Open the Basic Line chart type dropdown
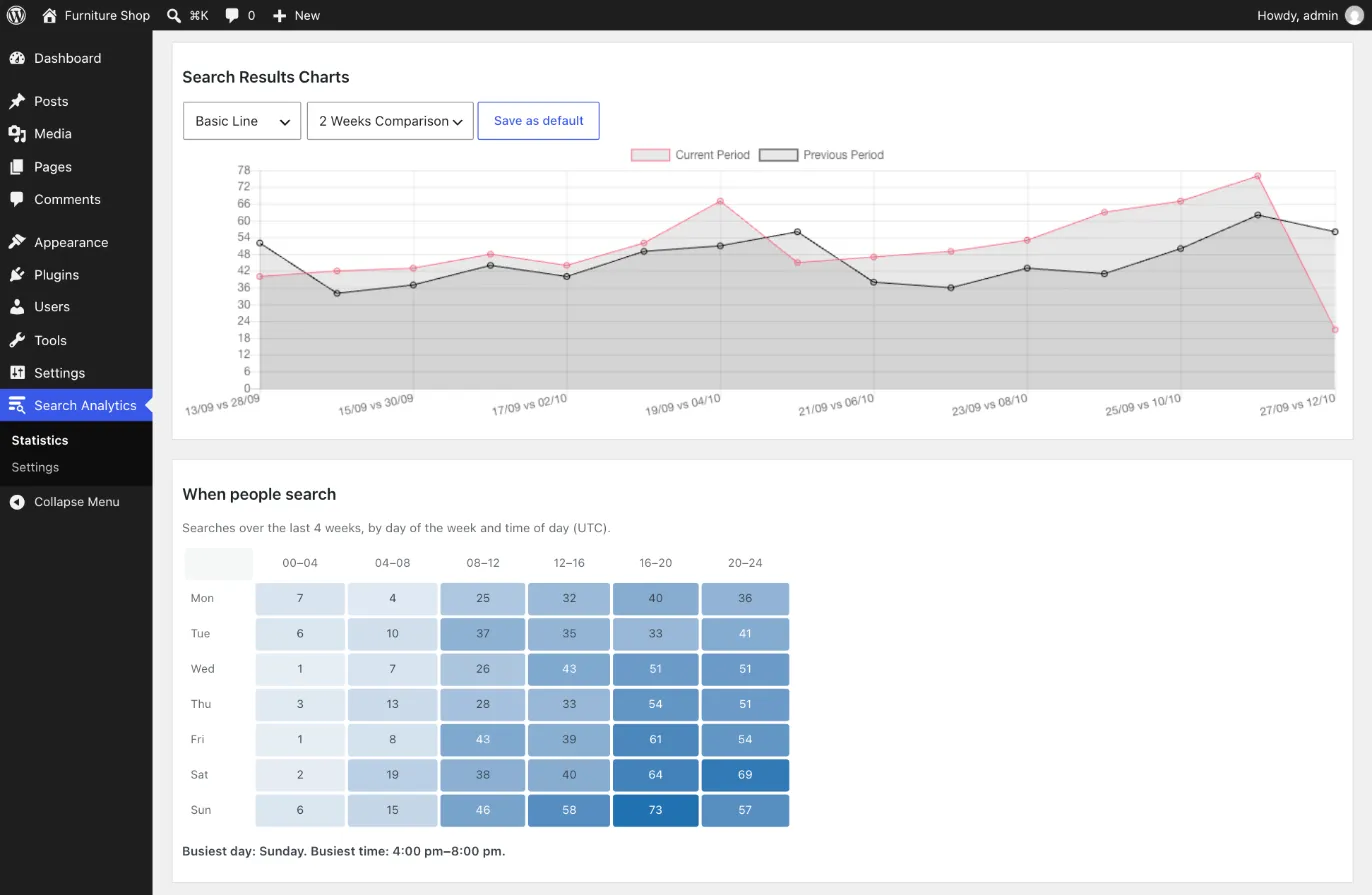 pos(242,121)
